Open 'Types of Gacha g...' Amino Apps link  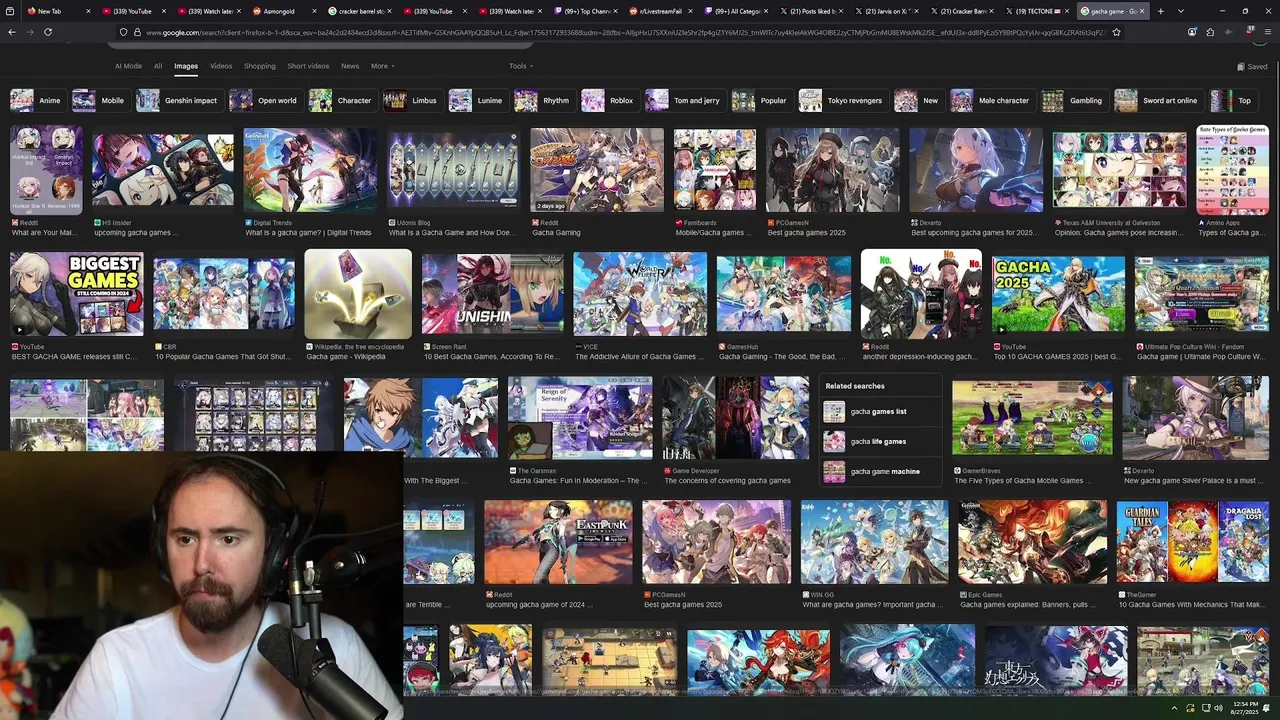(x=1233, y=232)
